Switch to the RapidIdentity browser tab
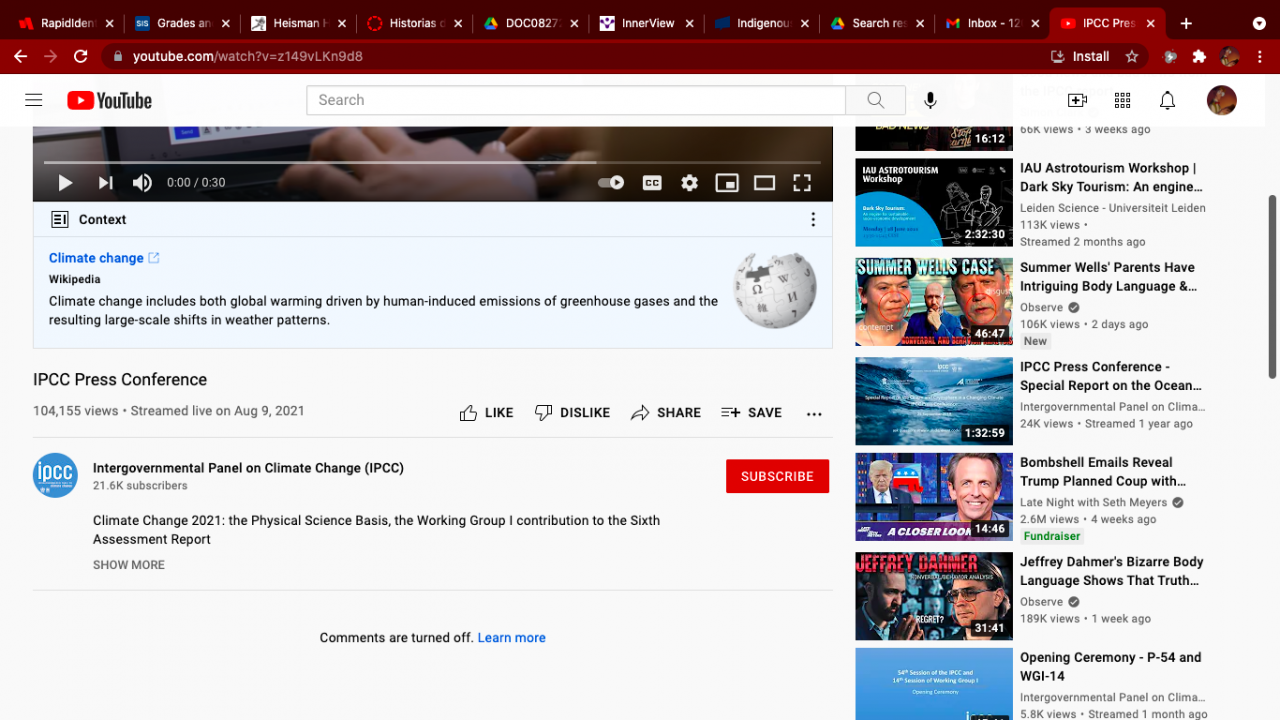This screenshot has width=1280, height=720. pos(60,23)
